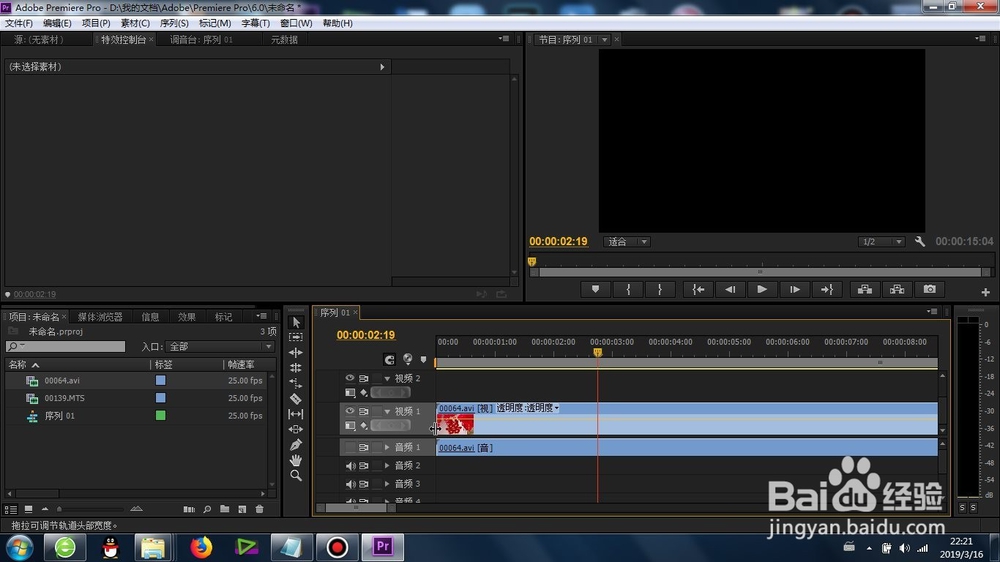Screen dimensions: 1000x562
Task: Mute 音频 3 track speaker
Action: [x=350, y=484]
